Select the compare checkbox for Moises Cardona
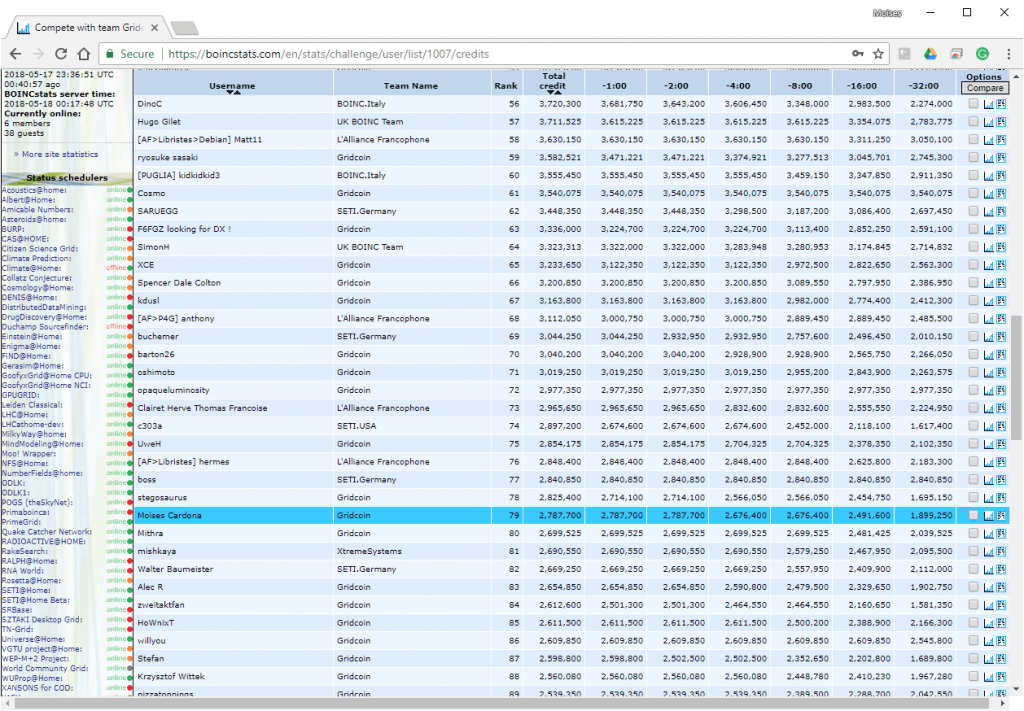This screenshot has height=711, width=1024. tap(973, 515)
